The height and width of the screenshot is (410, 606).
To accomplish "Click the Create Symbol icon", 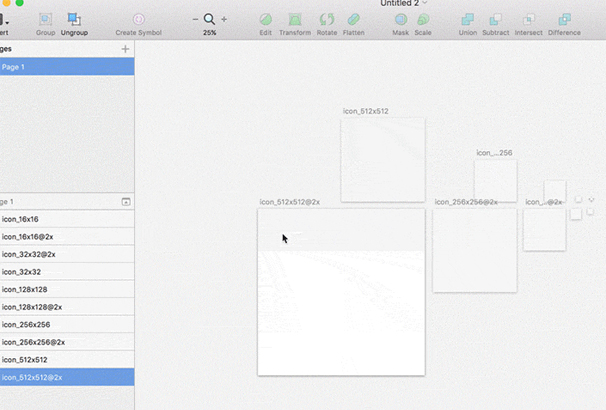I will [138, 20].
